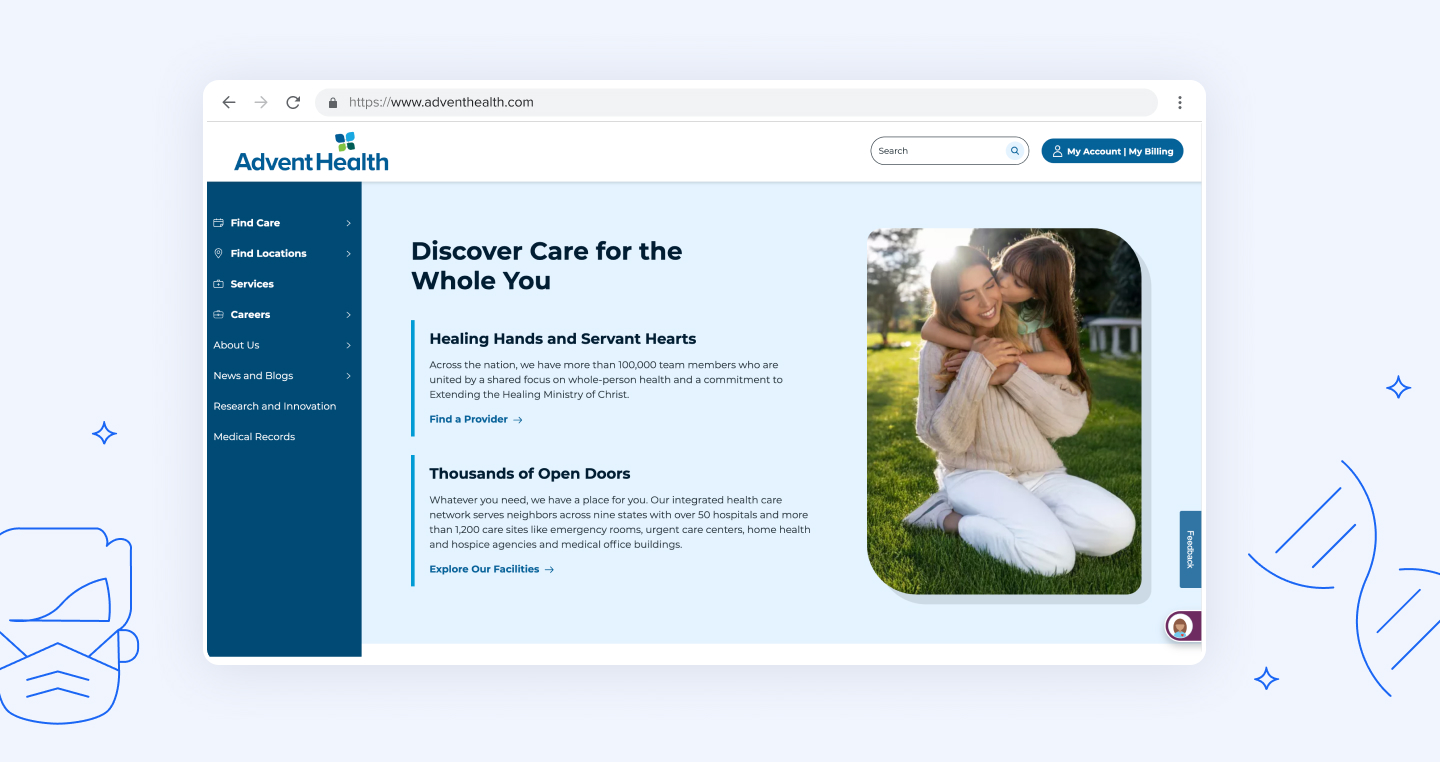Select Medical Records in sidebar
The image size is (1440, 762).
(x=254, y=437)
